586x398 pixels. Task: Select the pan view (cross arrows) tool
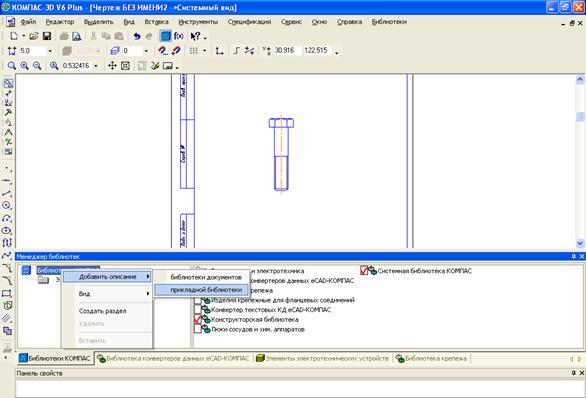(112, 66)
